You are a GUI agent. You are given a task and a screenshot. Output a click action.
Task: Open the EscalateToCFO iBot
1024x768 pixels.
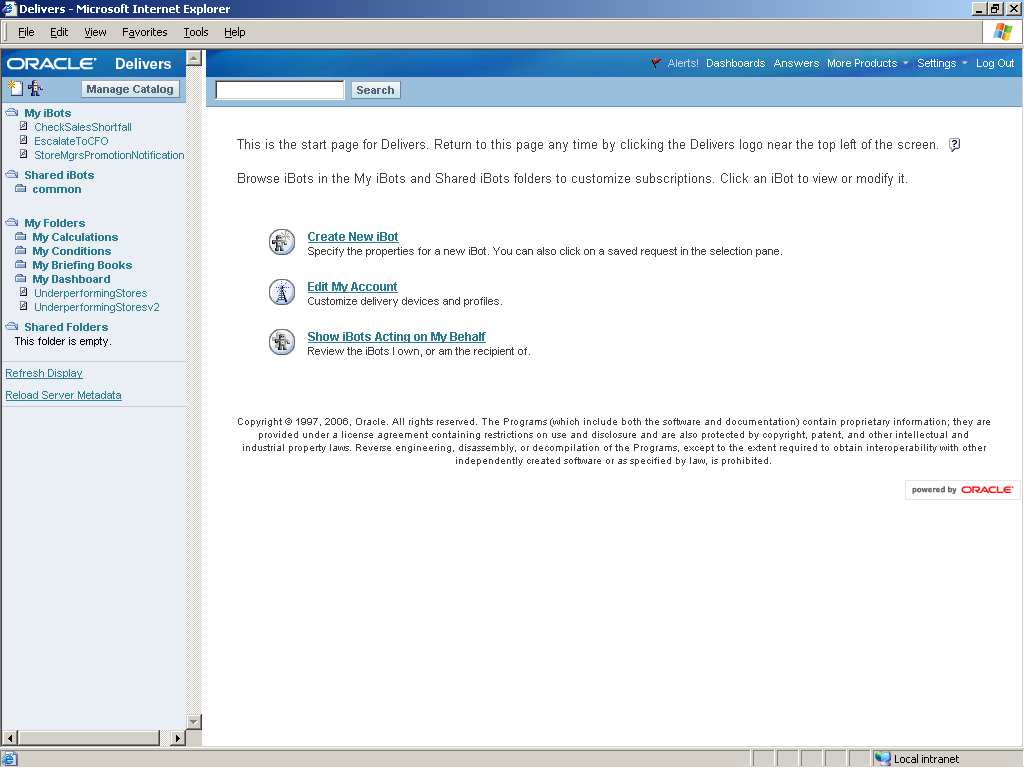[71, 141]
